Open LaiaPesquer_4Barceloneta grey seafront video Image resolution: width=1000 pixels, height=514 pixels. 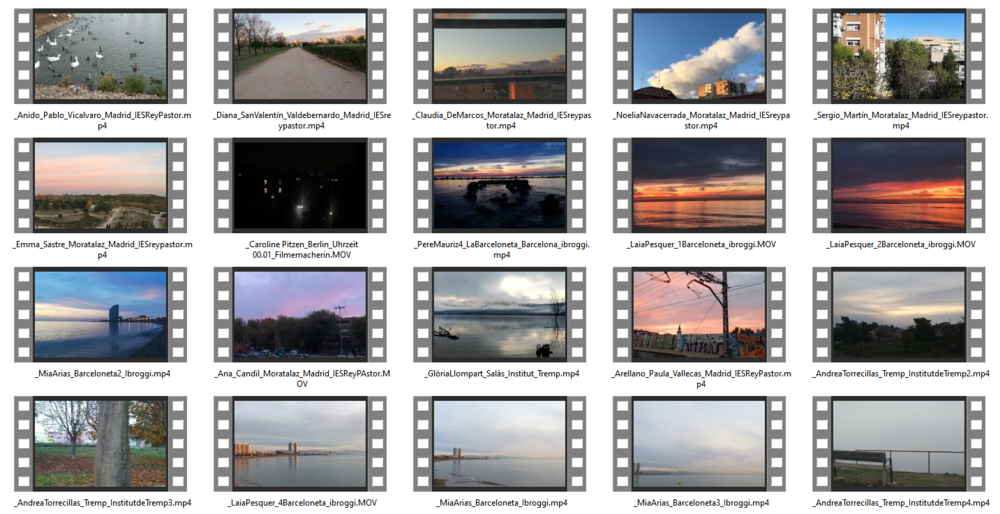pos(300,444)
